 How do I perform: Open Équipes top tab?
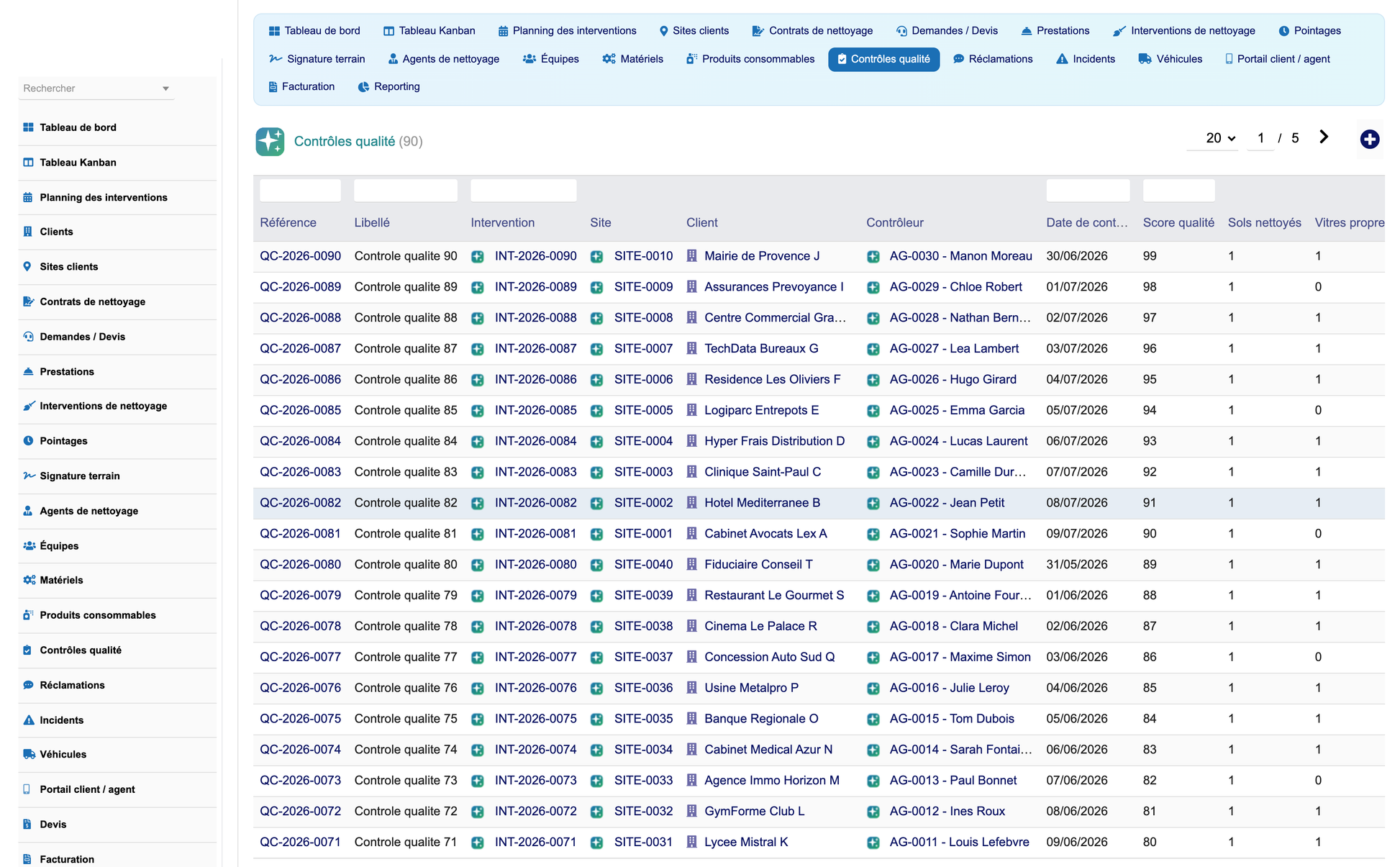coord(551,59)
